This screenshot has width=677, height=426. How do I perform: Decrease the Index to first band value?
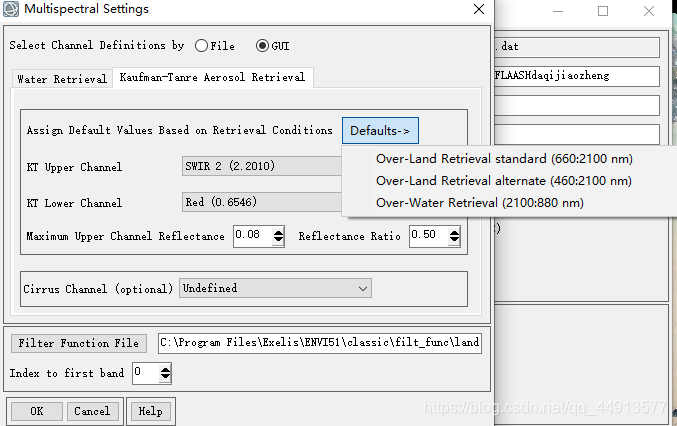tap(165, 377)
